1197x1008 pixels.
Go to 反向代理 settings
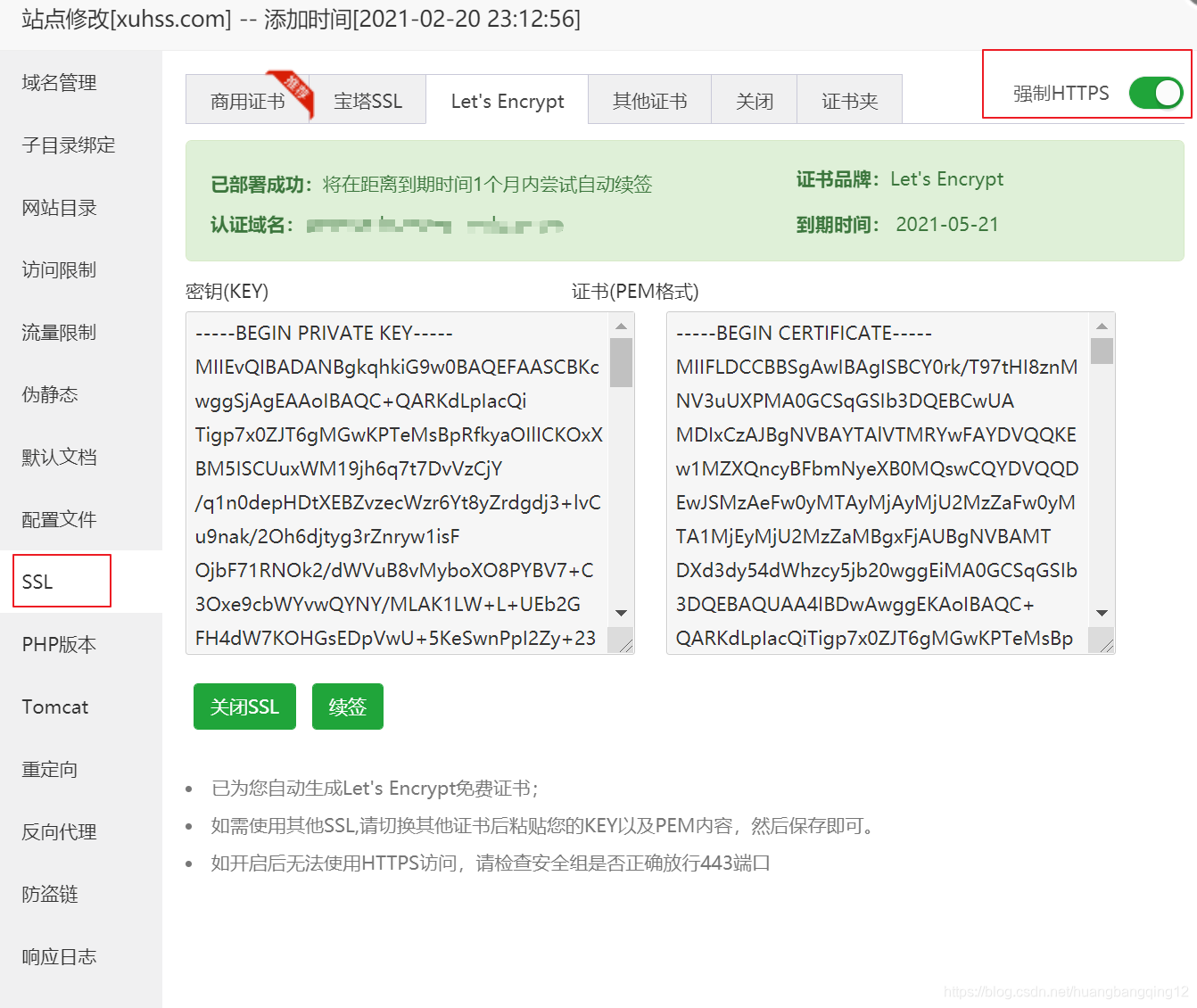point(81,831)
